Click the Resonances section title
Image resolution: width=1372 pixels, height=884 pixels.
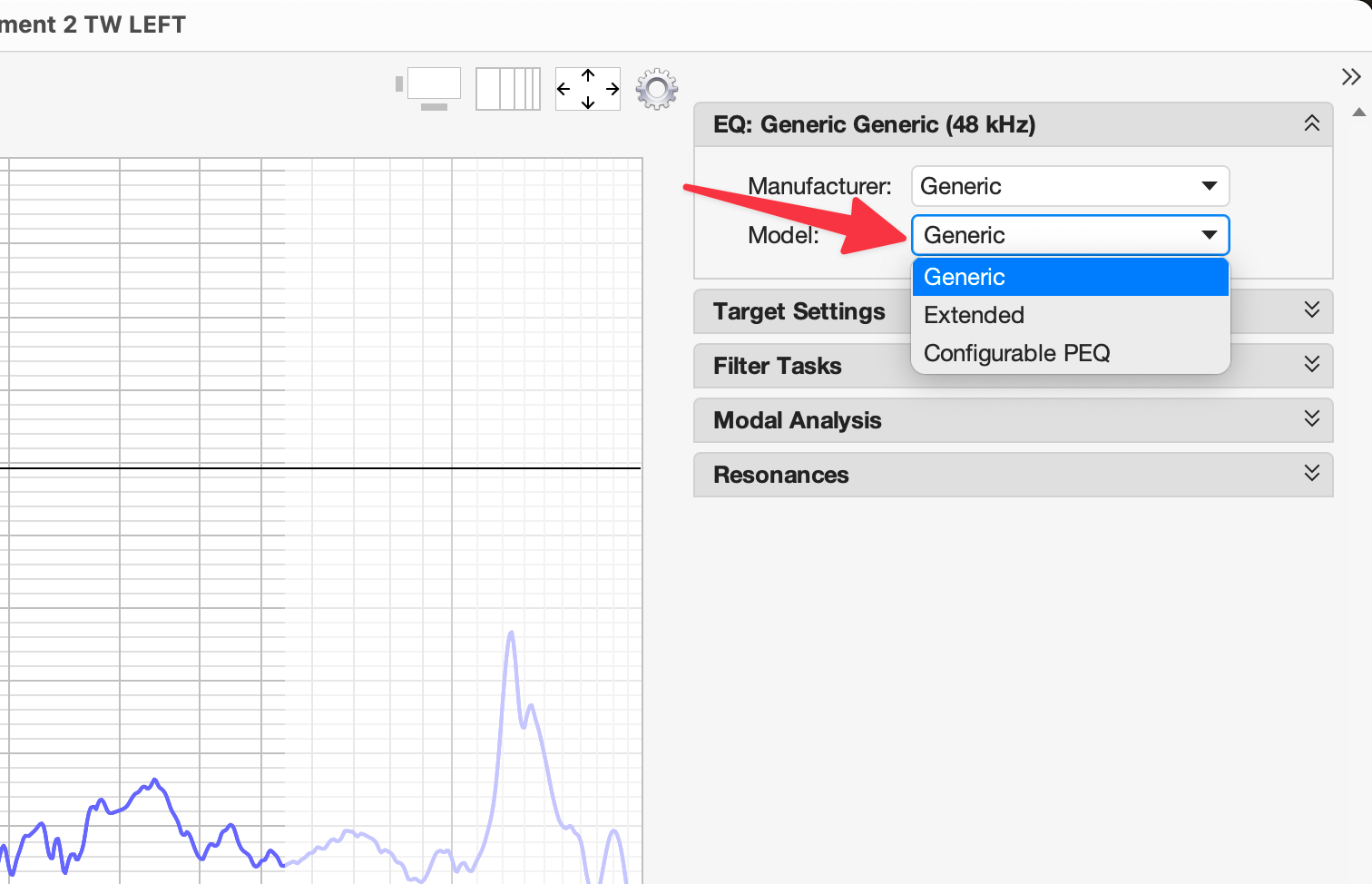tap(780, 475)
